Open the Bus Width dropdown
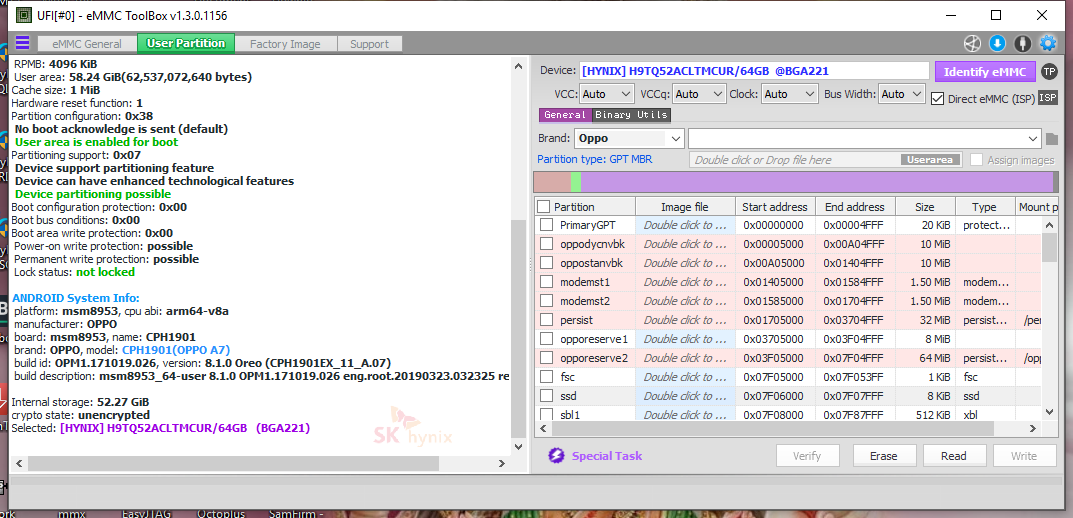Viewport: 1073px width, 518px height. tap(902, 94)
